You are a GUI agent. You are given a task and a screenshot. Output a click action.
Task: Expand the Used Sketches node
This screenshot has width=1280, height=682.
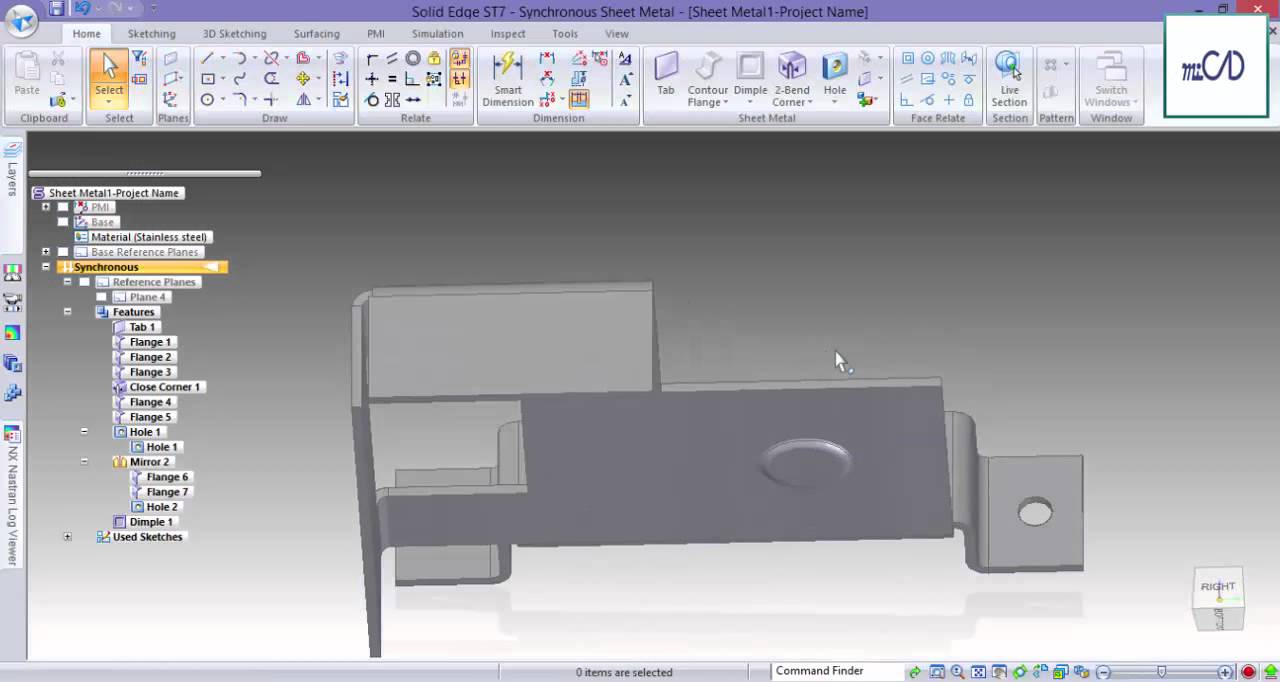click(x=68, y=537)
